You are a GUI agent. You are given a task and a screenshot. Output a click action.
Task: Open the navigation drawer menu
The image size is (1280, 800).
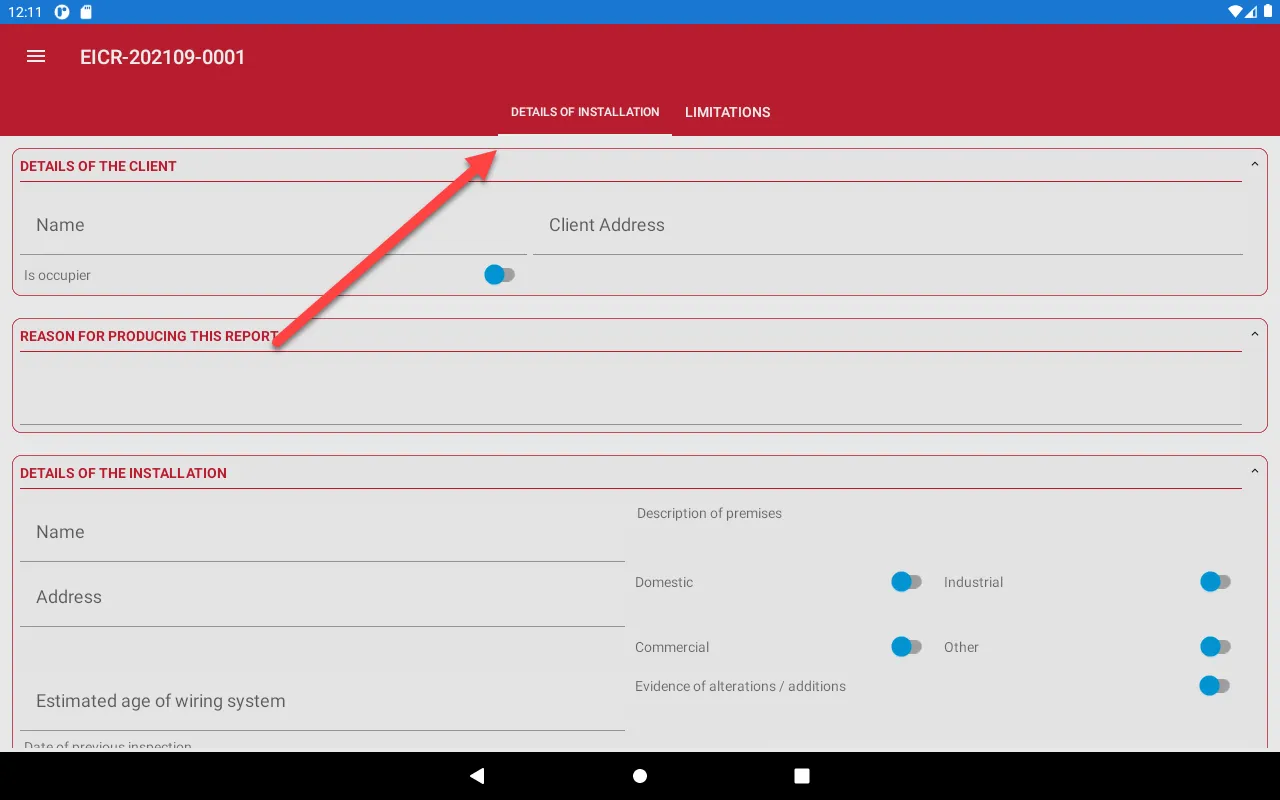[x=35, y=56]
